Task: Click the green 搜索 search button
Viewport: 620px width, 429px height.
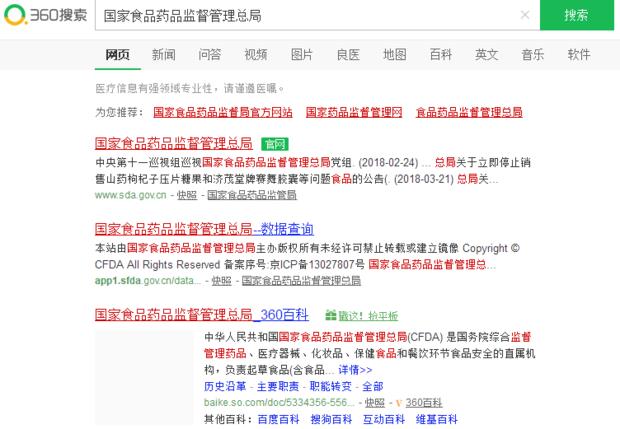Action: point(577,15)
